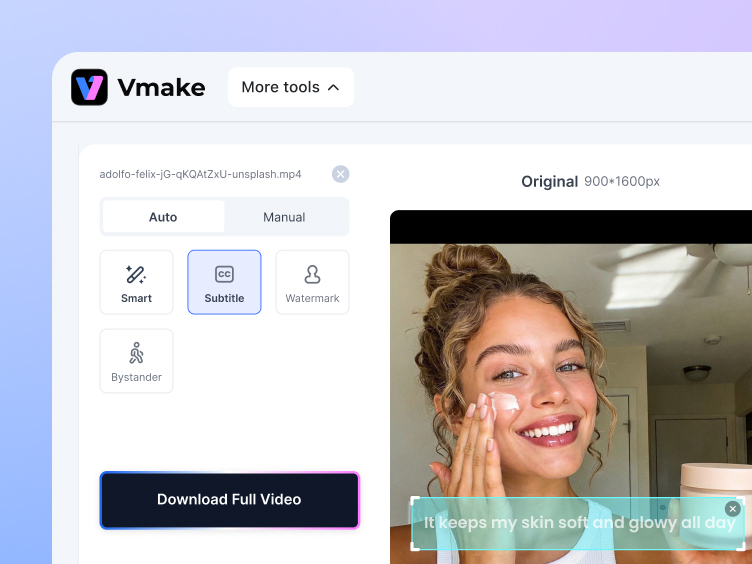Click the Vmake wordmark text
The height and width of the screenshot is (564, 752).
click(161, 88)
